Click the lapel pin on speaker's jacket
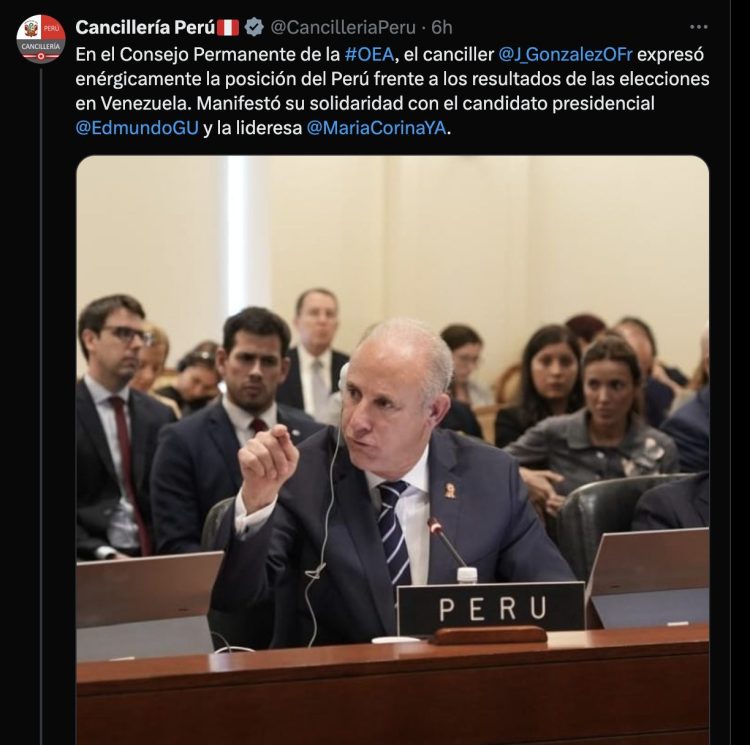This screenshot has width=750, height=745. point(450,491)
